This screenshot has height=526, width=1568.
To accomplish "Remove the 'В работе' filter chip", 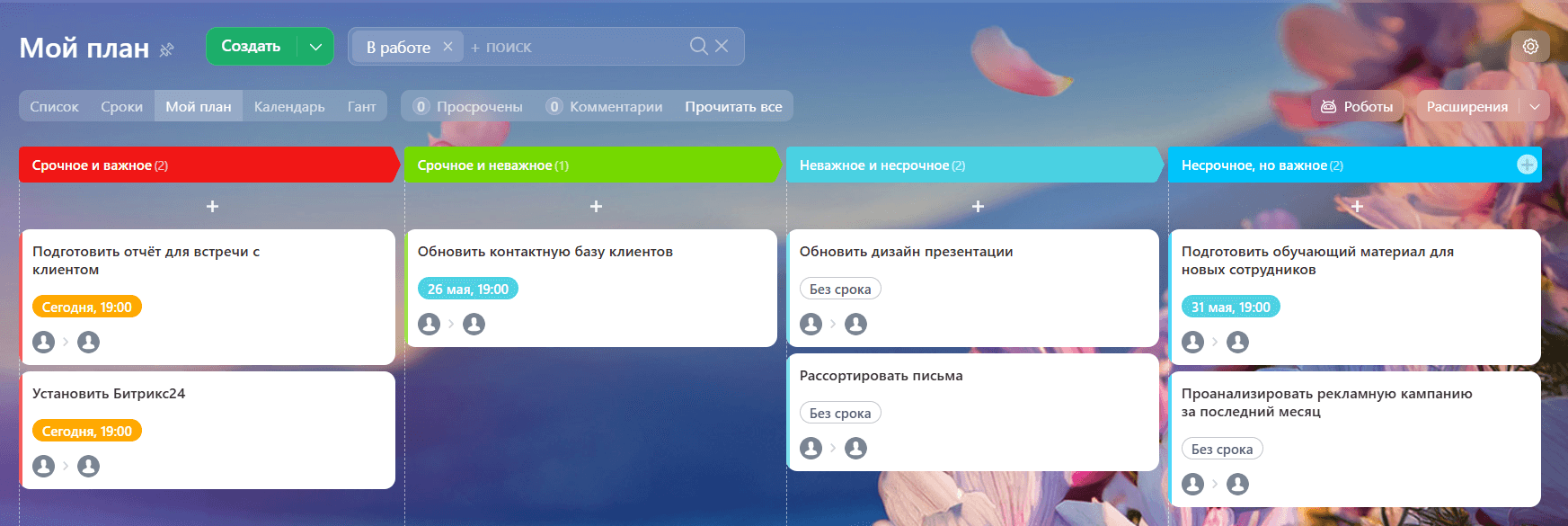I will tap(447, 47).
